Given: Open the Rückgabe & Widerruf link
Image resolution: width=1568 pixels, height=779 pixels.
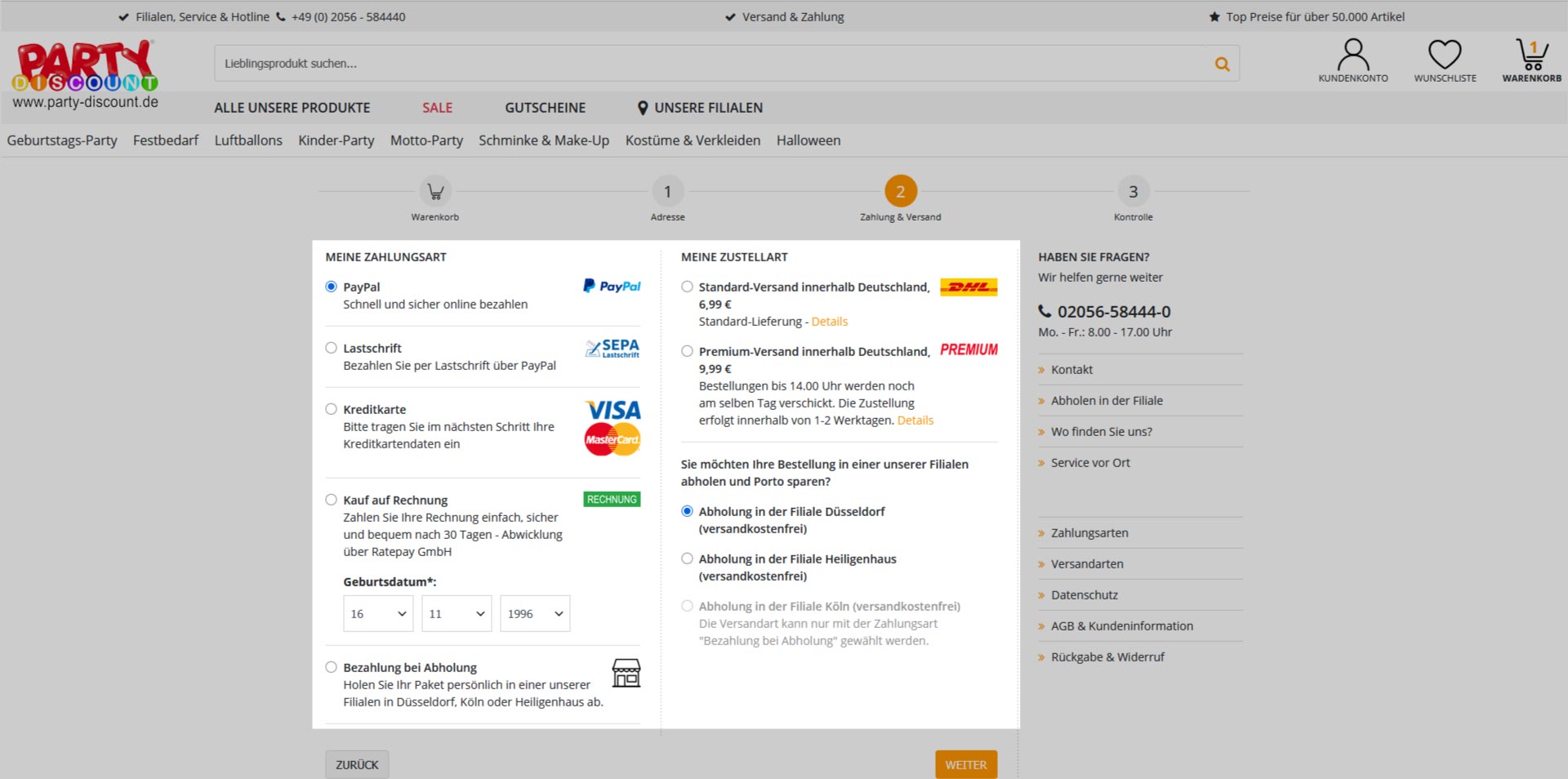Looking at the screenshot, I should click(1107, 657).
